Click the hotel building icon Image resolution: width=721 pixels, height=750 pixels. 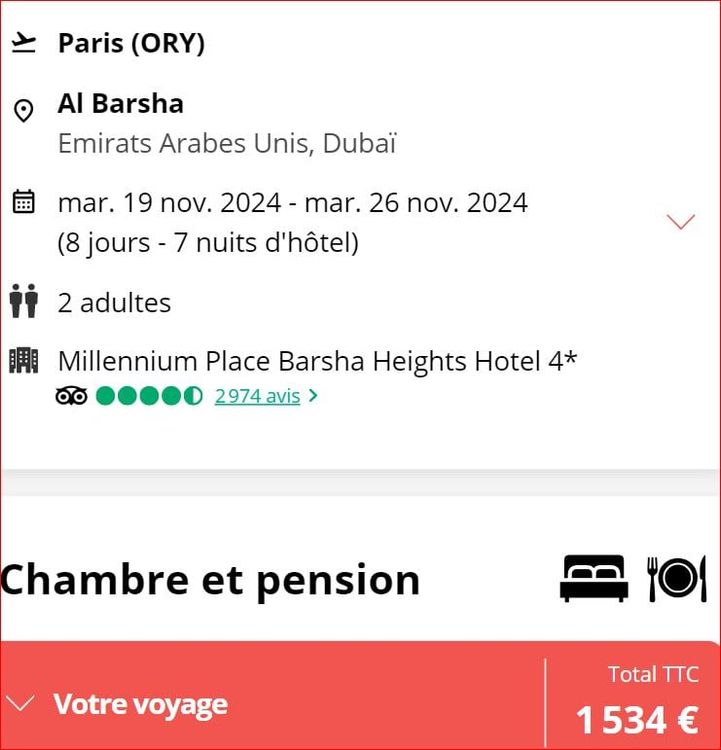click(x=23, y=361)
